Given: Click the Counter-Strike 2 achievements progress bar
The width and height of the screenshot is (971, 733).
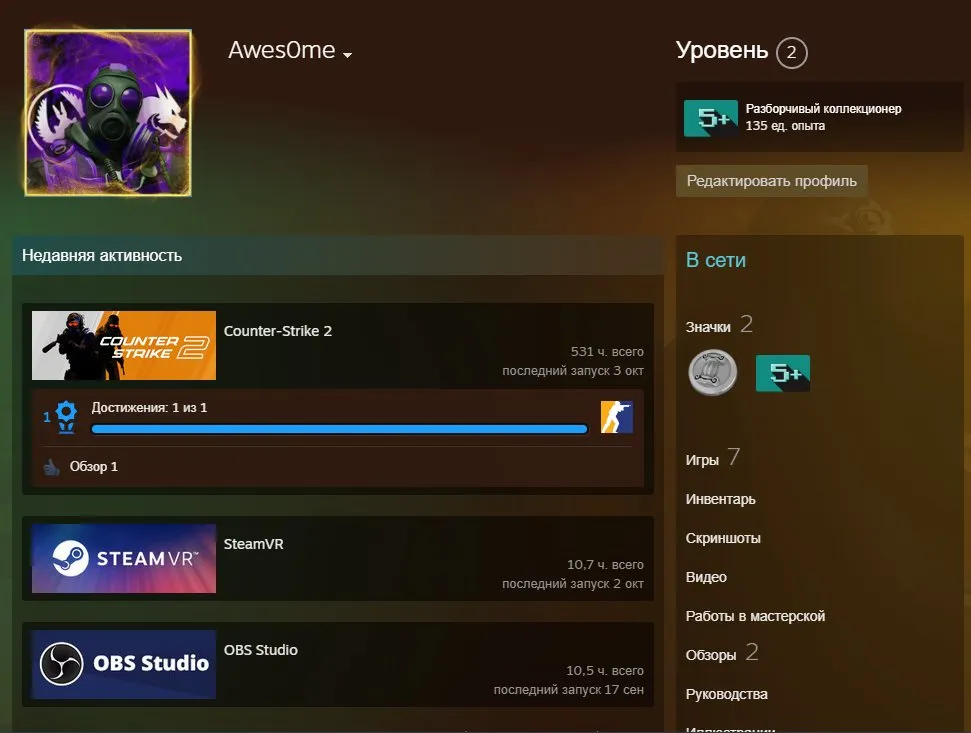Looking at the screenshot, I should pos(339,428).
